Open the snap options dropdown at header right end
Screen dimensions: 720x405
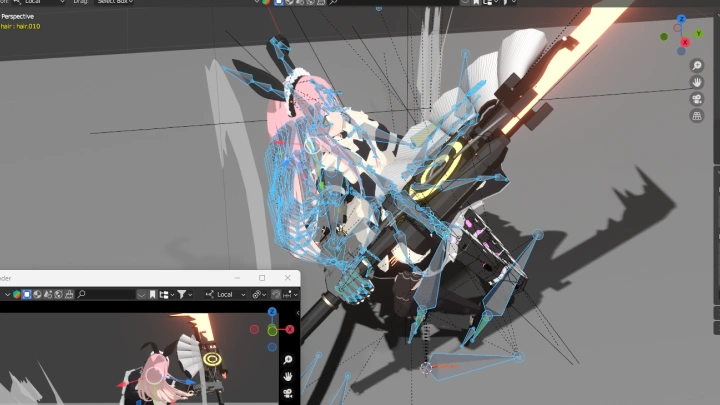[291, 294]
